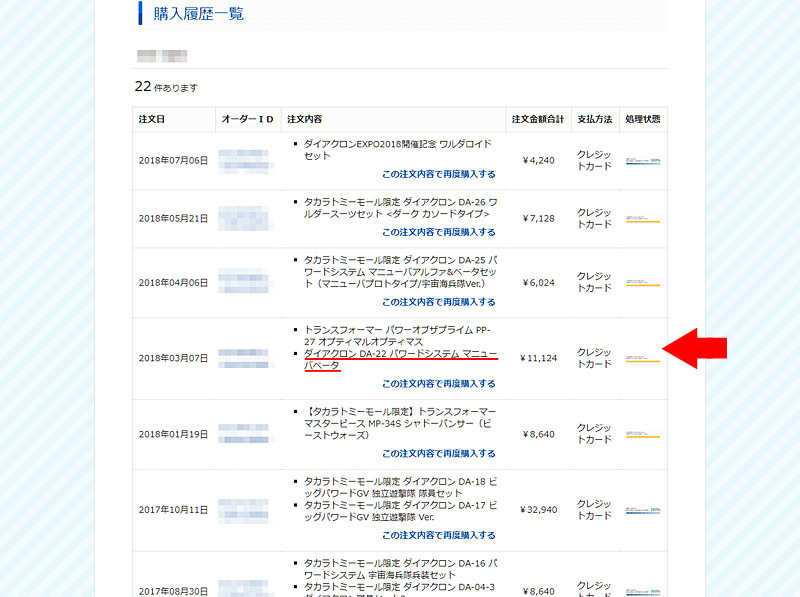Select the date 2018年07月06日
Viewport: 800px width, 597px height.
click(x=173, y=161)
